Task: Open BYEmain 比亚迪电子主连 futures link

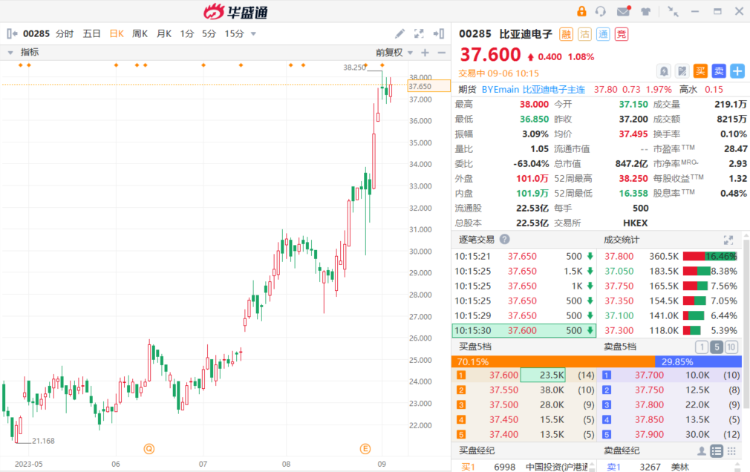Action: tap(533, 89)
